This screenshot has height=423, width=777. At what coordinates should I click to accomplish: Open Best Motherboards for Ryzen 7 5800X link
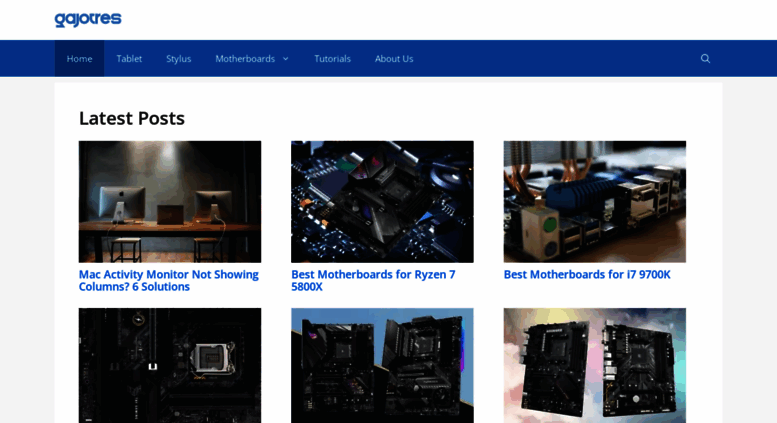pos(373,280)
